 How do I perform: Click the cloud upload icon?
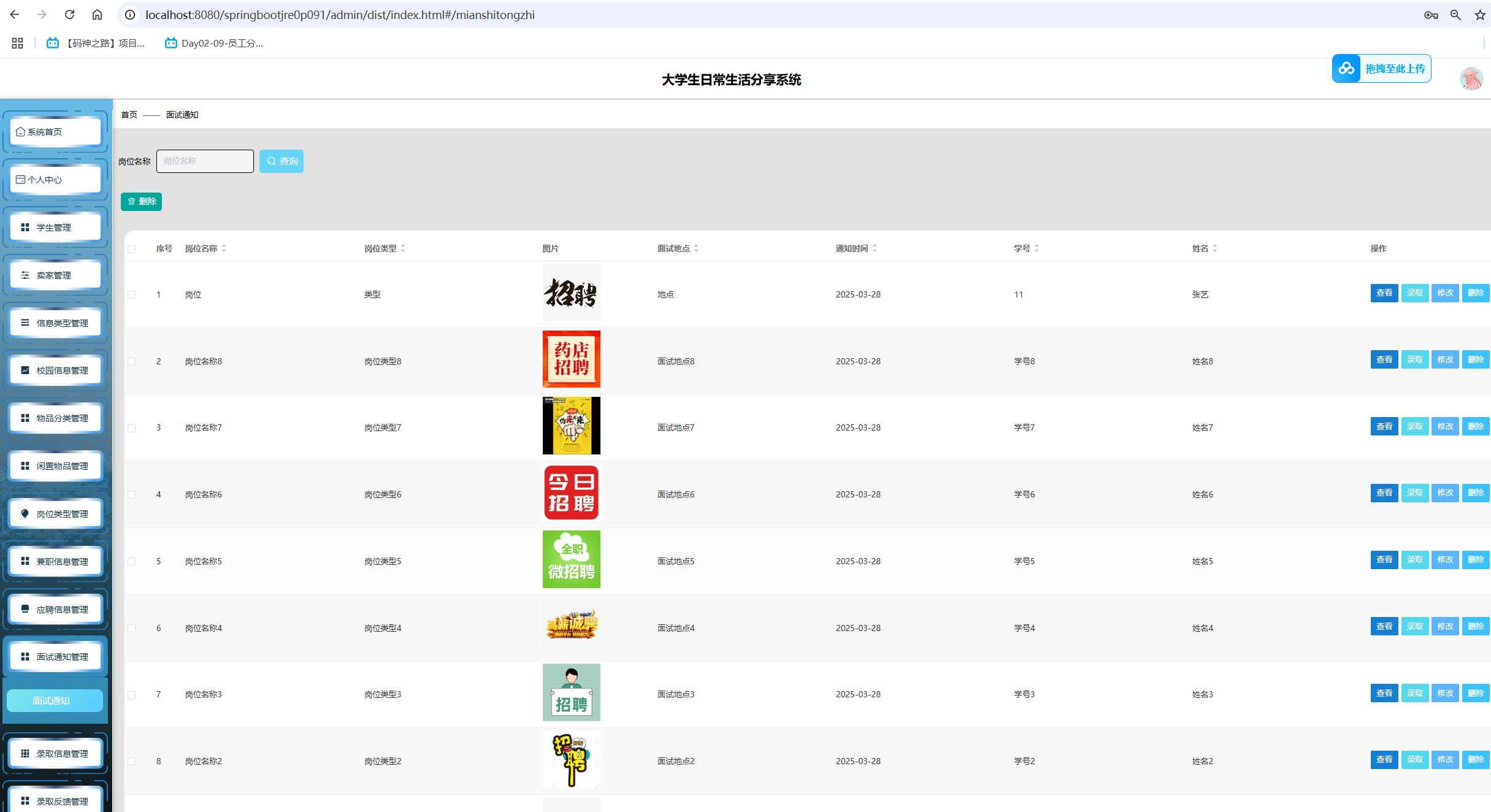pyautogui.click(x=1346, y=68)
